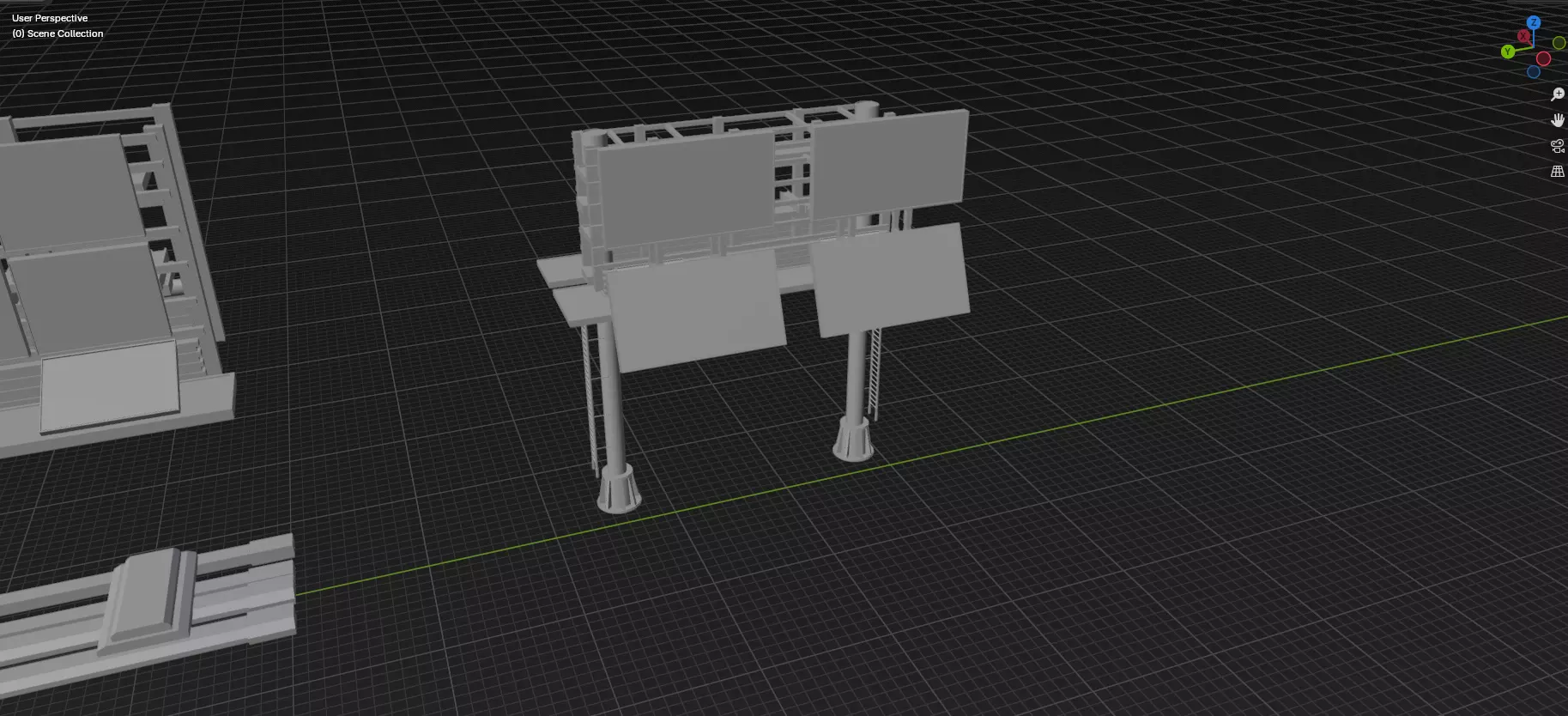Toggle perspective/orthographic grid icon
1568x716 pixels.
click(1558, 172)
